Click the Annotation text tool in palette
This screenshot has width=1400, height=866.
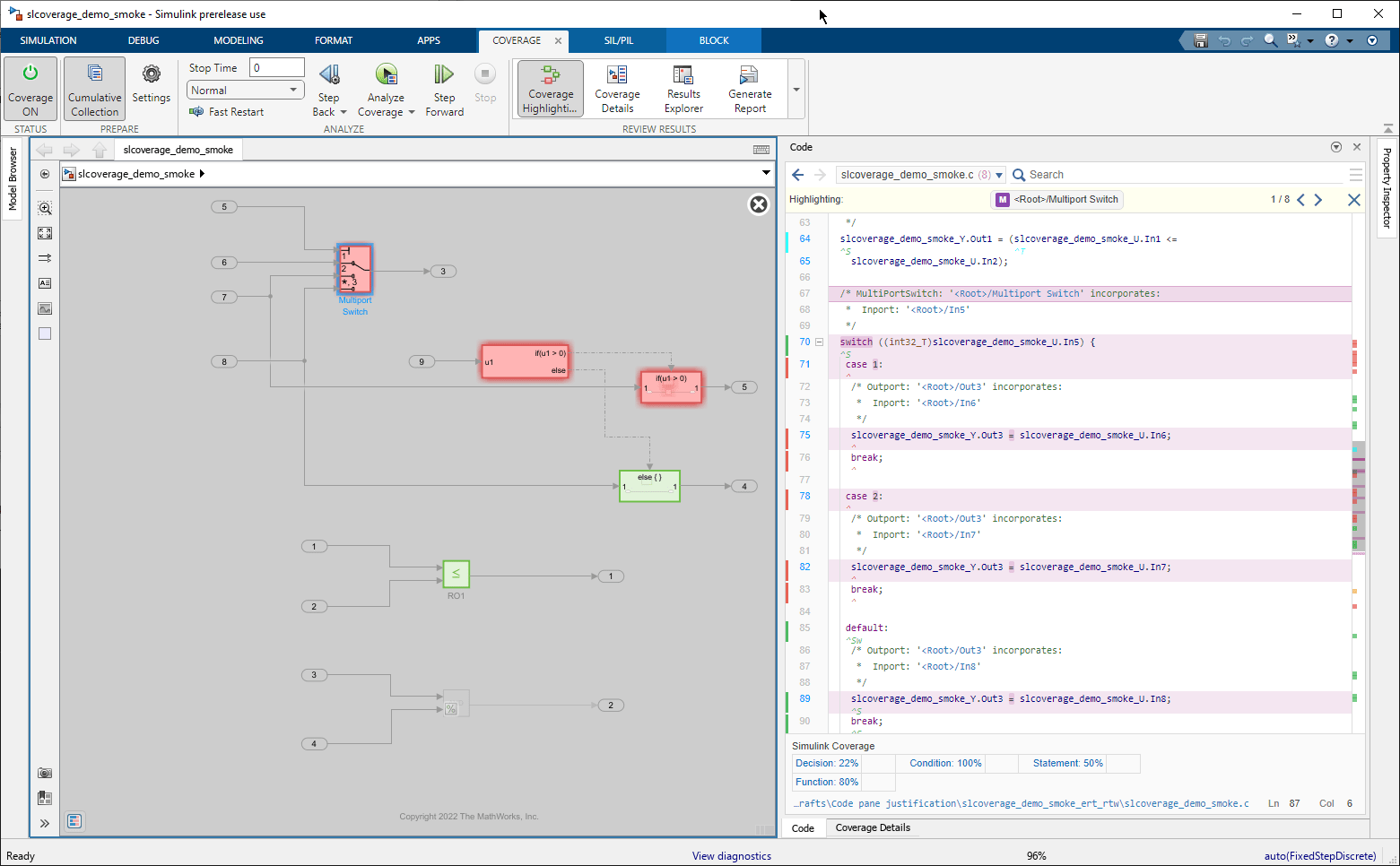(x=45, y=283)
